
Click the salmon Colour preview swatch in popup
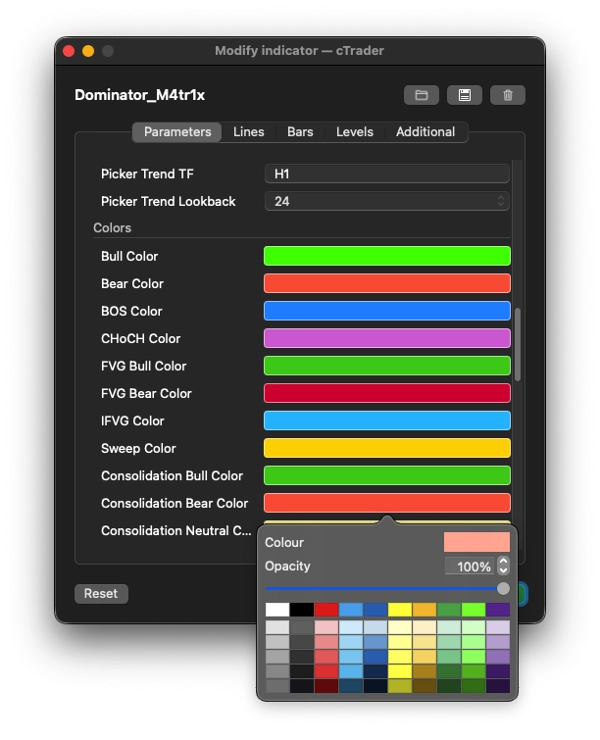477,542
